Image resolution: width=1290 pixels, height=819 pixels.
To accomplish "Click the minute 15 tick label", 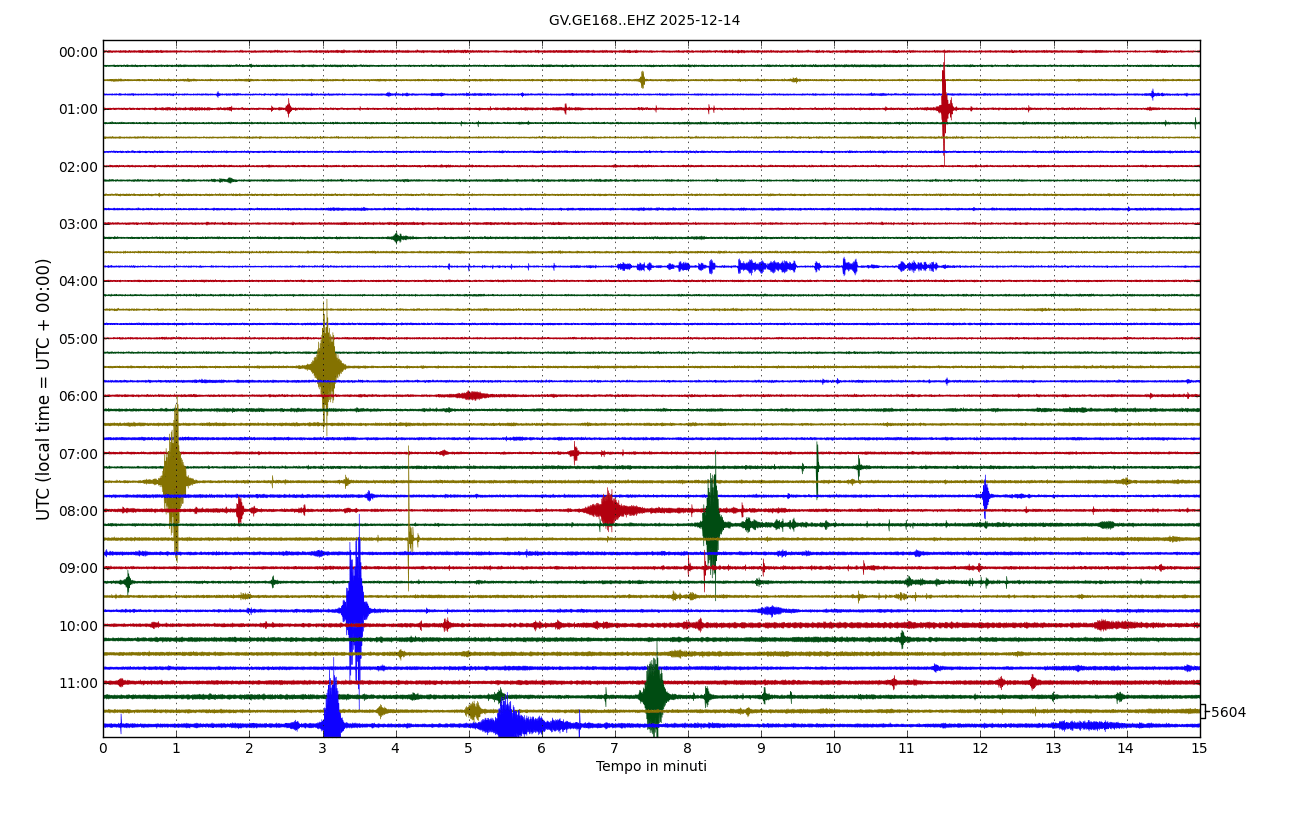I will [x=1199, y=748].
